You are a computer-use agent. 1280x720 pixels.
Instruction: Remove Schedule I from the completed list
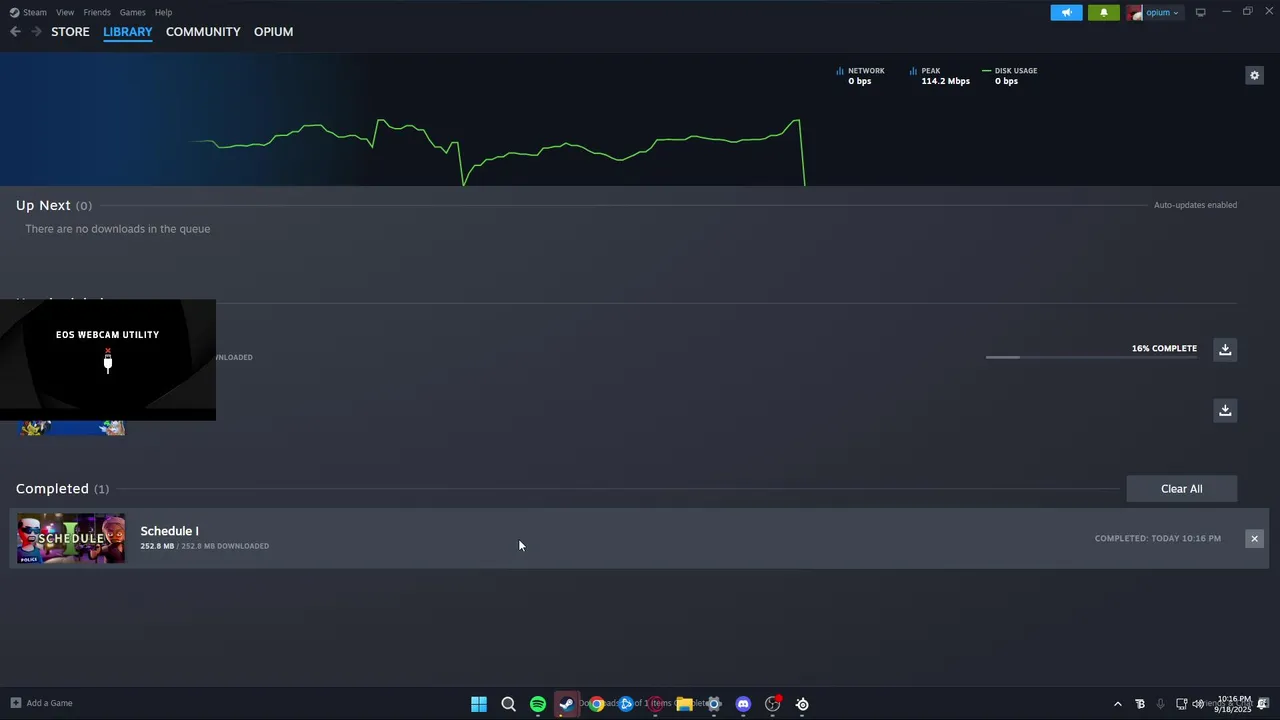[x=1254, y=539]
